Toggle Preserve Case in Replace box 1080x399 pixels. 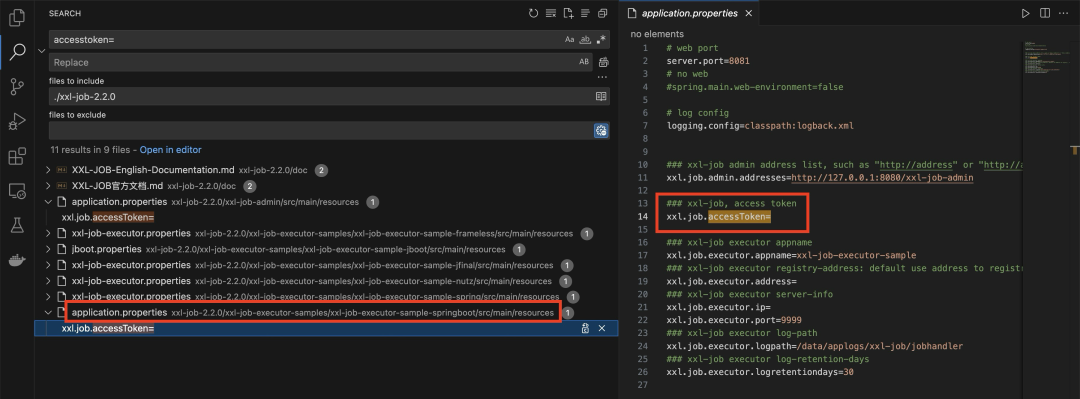[584, 62]
